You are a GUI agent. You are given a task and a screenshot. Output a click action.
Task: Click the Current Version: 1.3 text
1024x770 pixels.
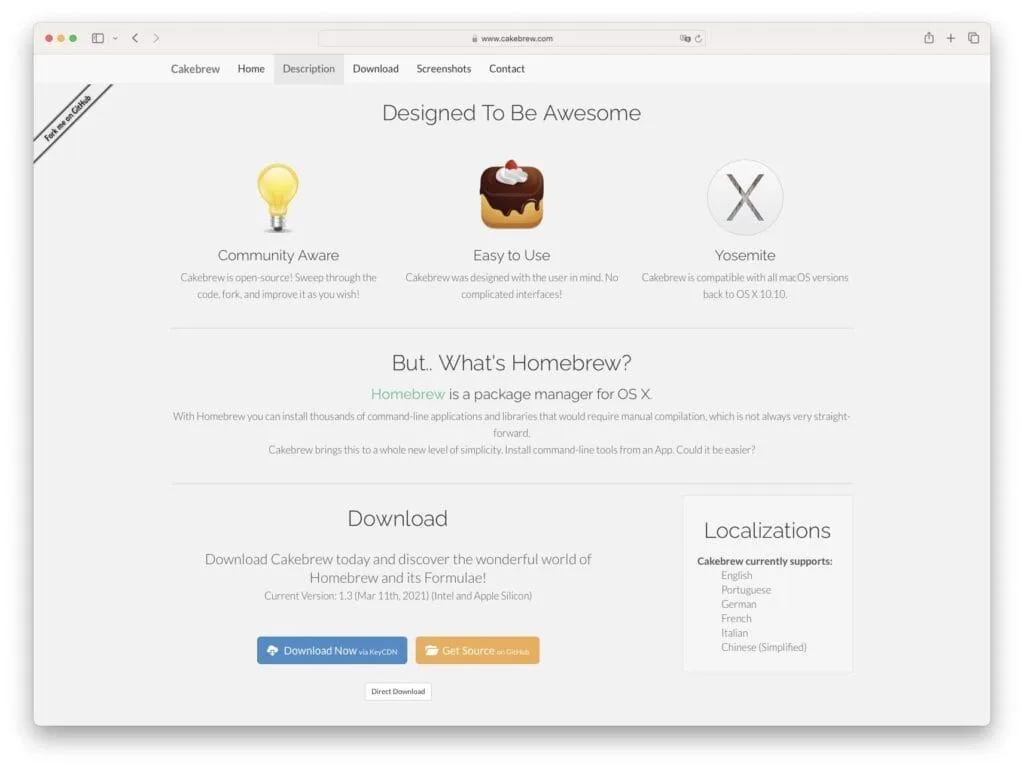click(x=398, y=596)
